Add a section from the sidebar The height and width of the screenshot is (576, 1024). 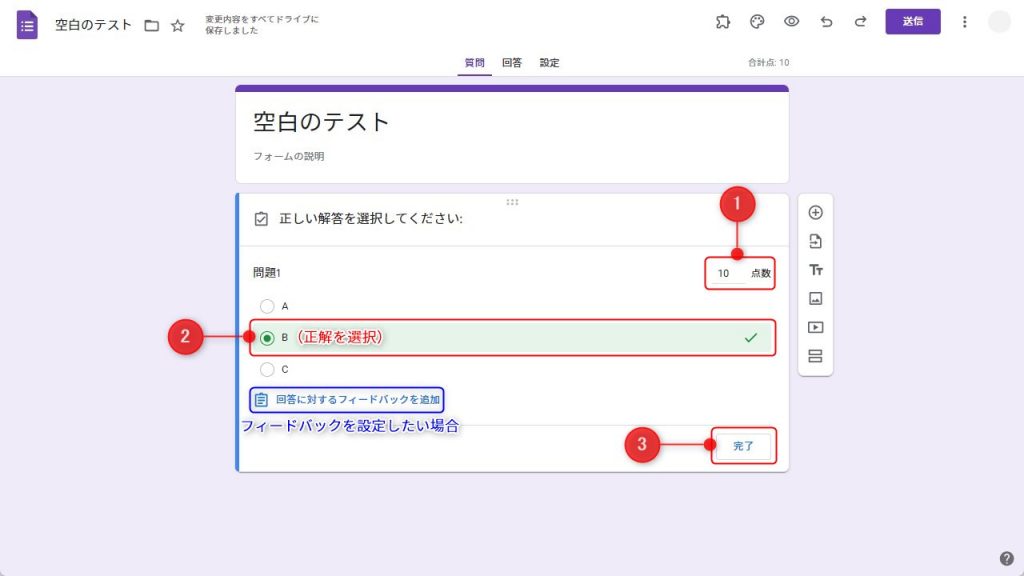816,356
